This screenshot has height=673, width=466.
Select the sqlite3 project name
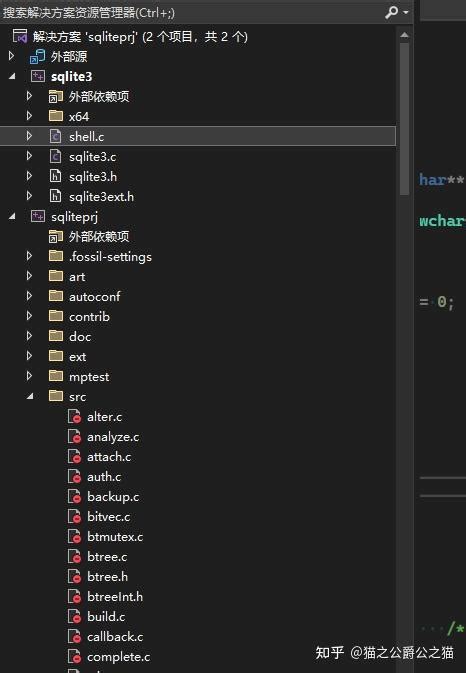[x=72, y=76]
